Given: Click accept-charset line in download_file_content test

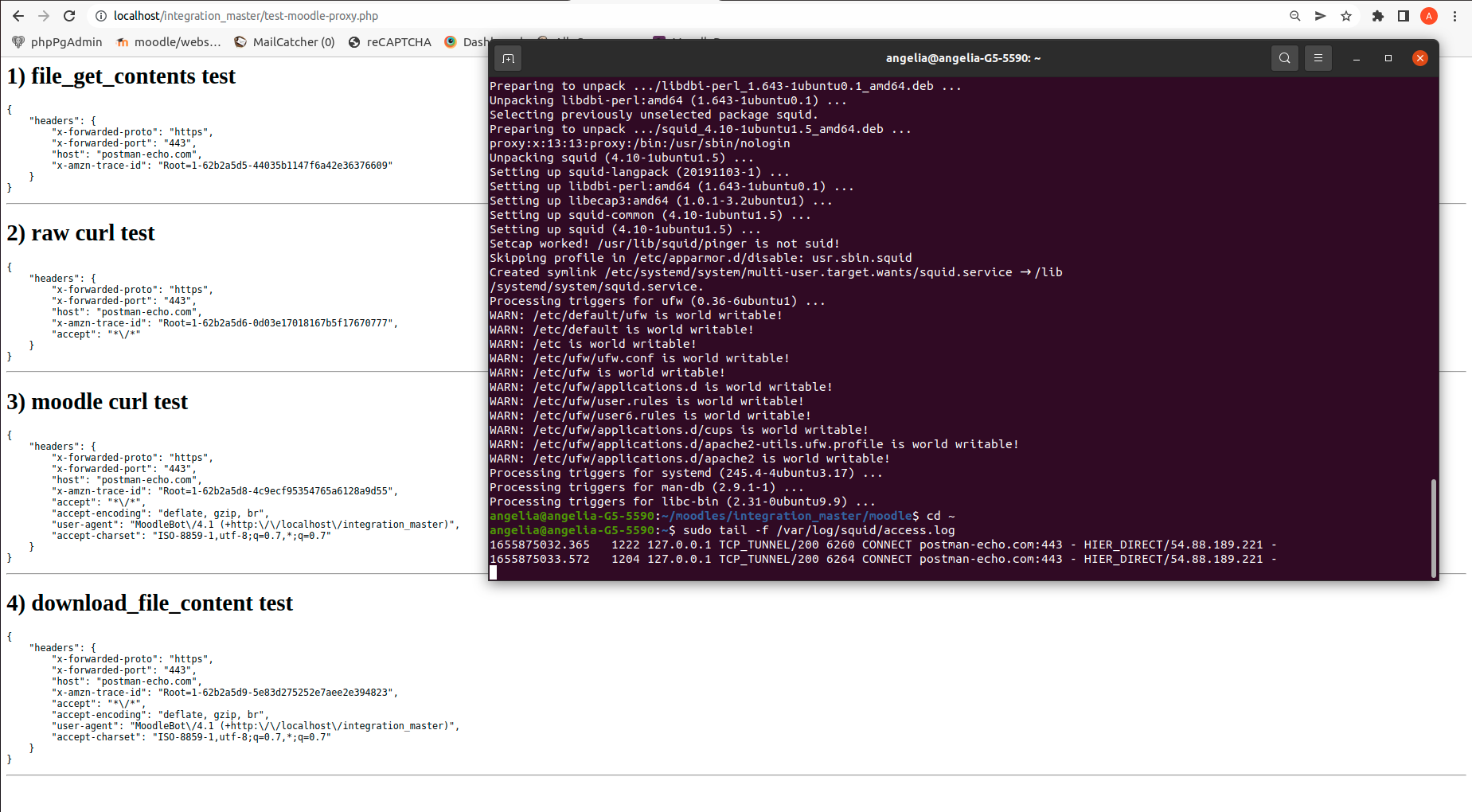Looking at the screenshot, I should 191,737.
